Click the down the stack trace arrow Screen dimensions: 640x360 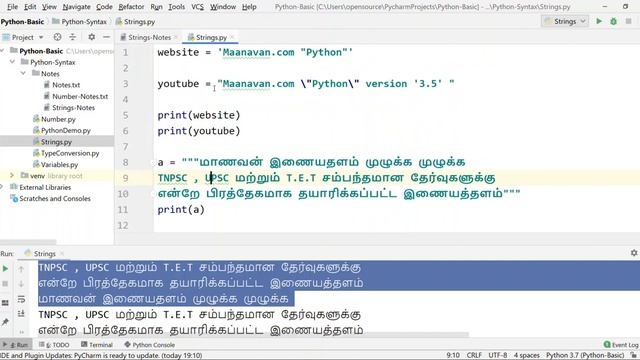(21, 284)
